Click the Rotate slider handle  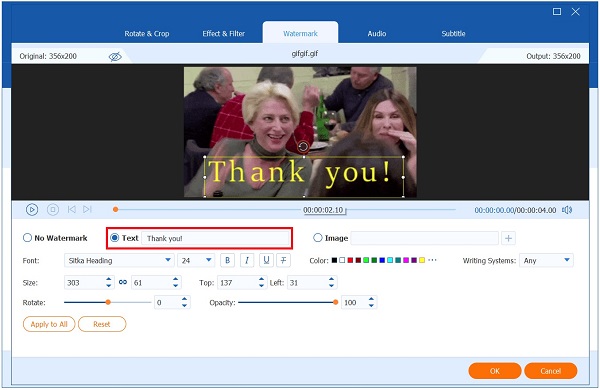click(x=108, y=302)
